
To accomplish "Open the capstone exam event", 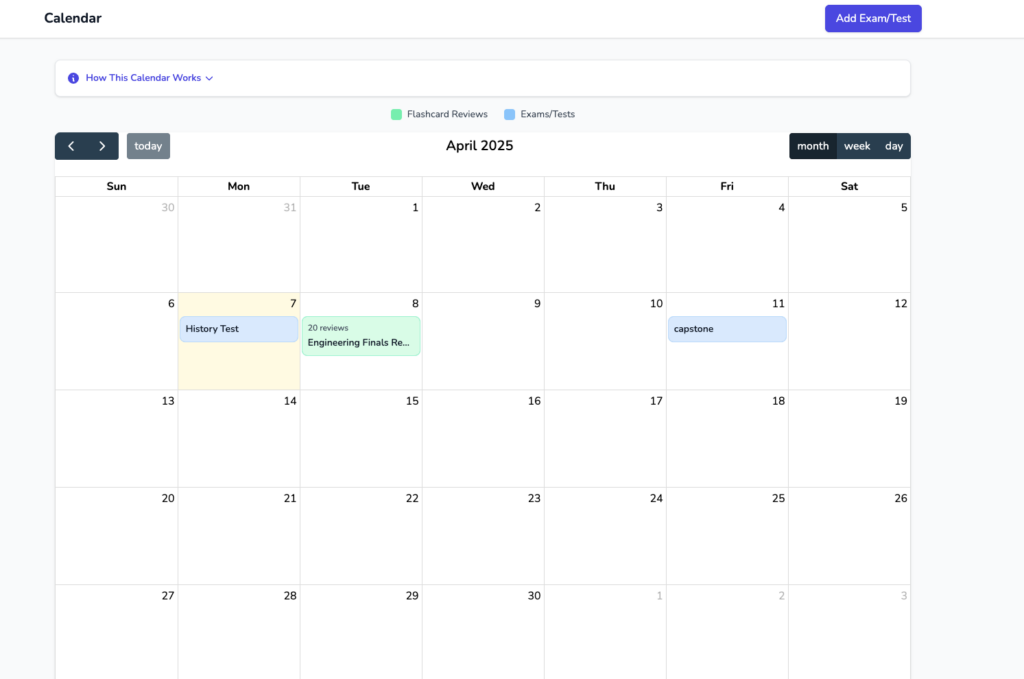I will coord(727,329).
